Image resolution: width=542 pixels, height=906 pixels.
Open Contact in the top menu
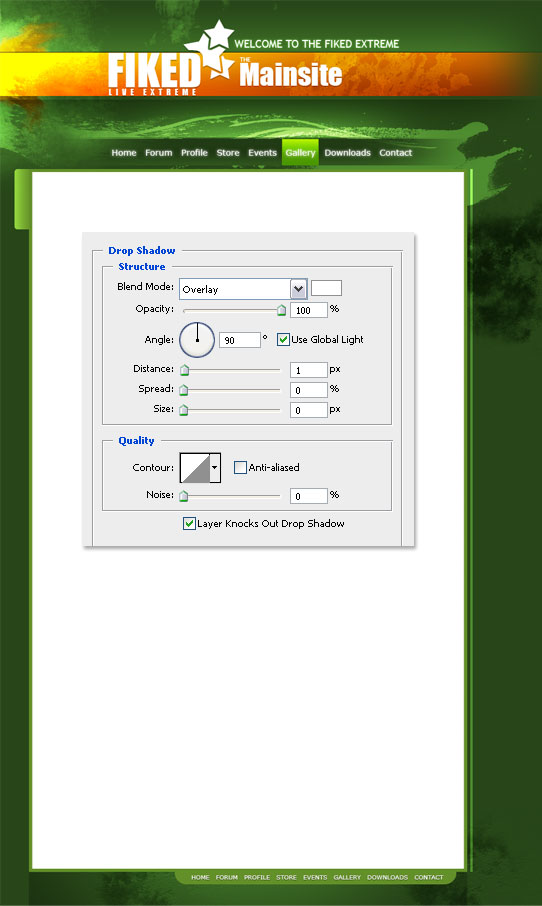[x=395, y=153]
